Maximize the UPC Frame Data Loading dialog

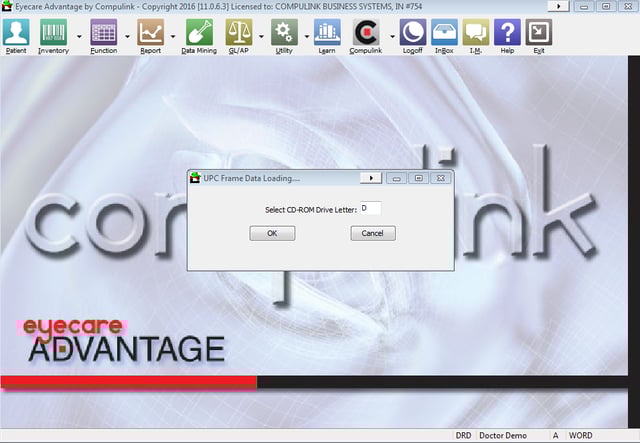pyautogui.click(x=418, y=178)
